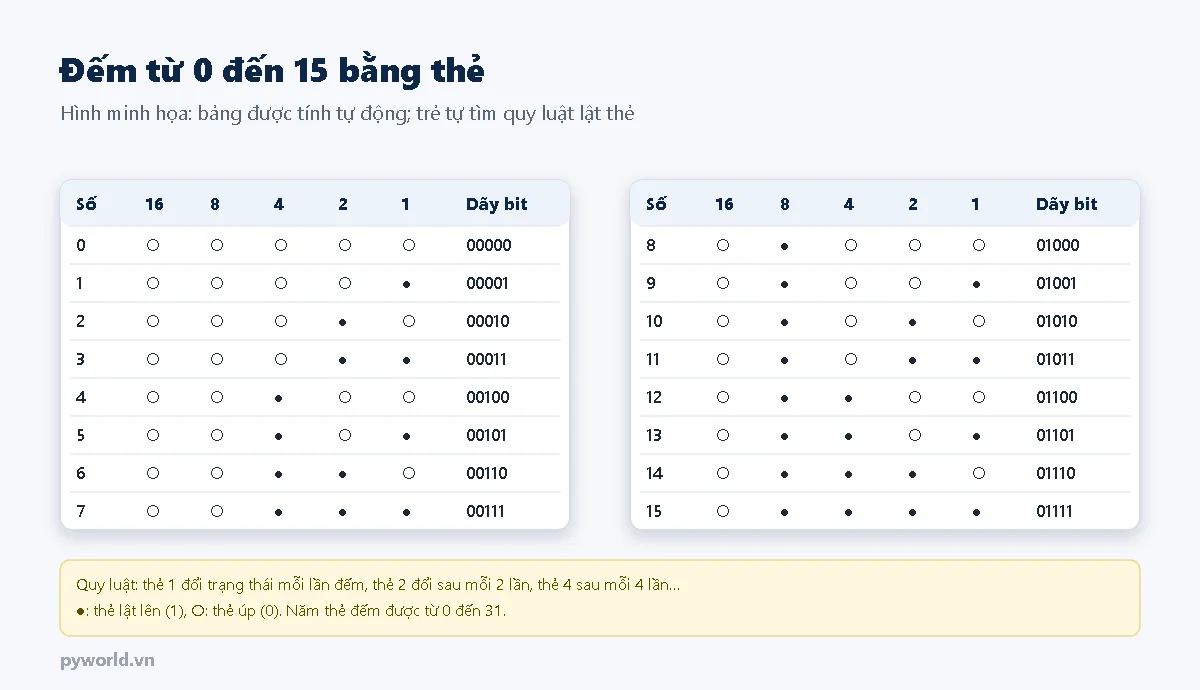Click the filled dot for card 1 in row 1
The width and height of the screenshot is (1200, 690).
(407, 284)
